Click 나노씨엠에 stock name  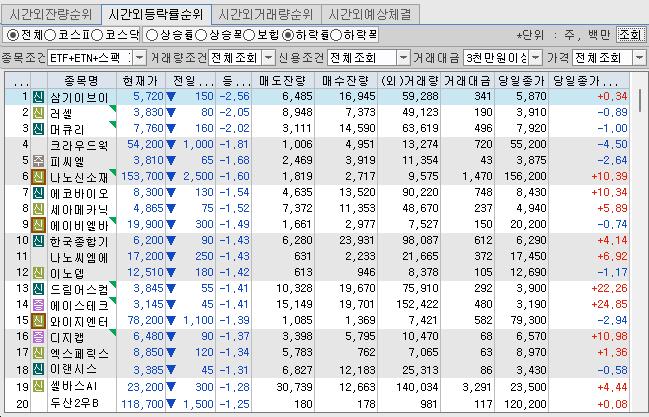pyautogui.click(x=79, y=257)
